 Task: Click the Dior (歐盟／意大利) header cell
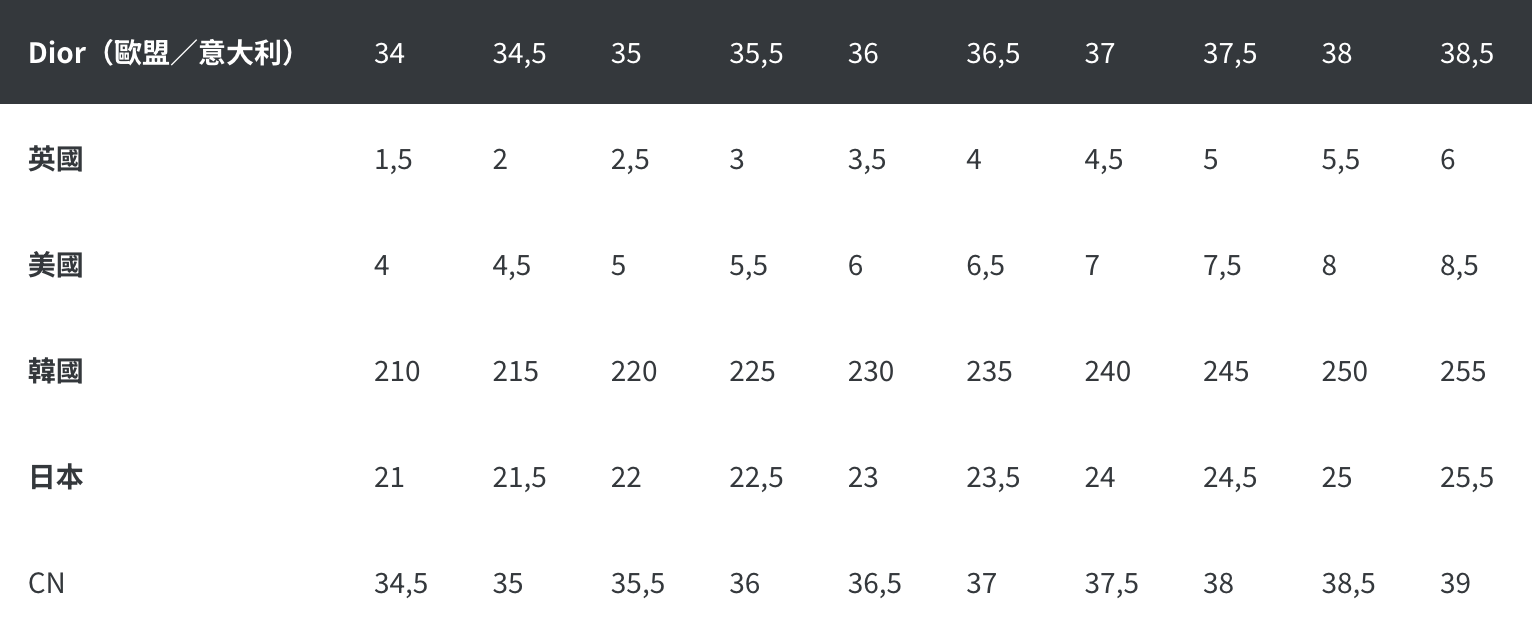point(161,53)
